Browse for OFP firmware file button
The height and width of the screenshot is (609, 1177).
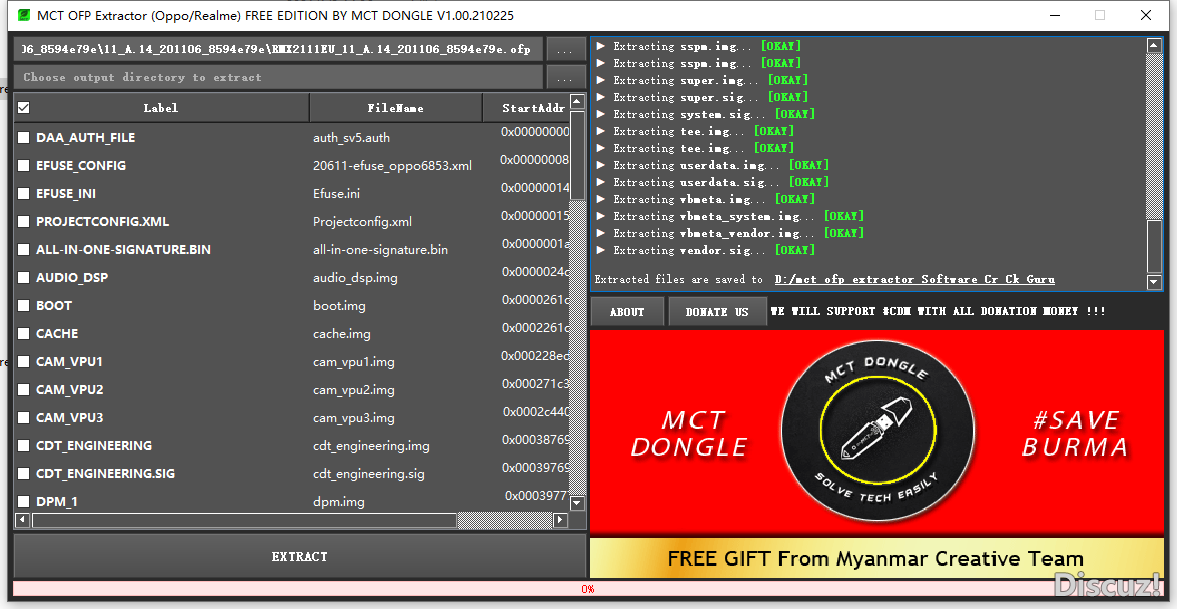pos(565,50)
